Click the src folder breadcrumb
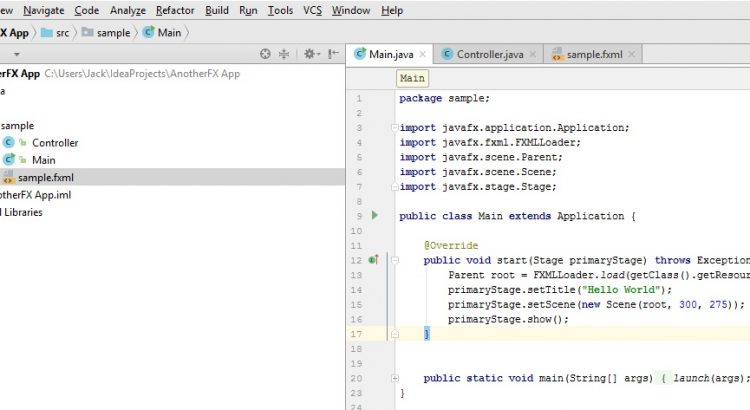Viewport: 750px width, 410px height. point(62,32)
